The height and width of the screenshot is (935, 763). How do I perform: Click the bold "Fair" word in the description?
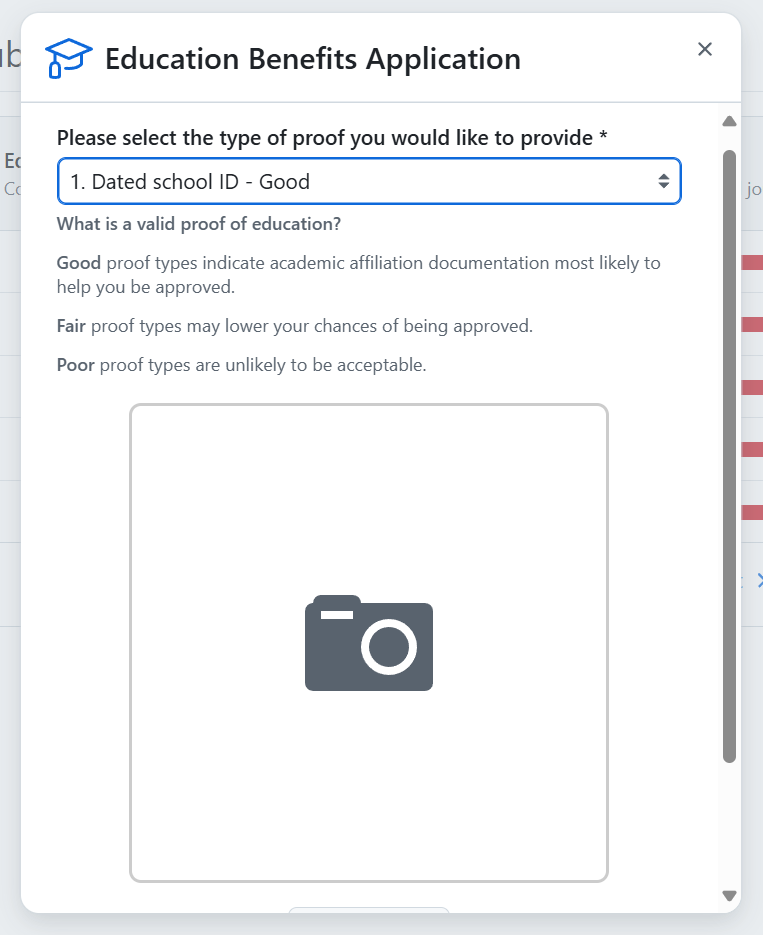click(x=71, y=326)
